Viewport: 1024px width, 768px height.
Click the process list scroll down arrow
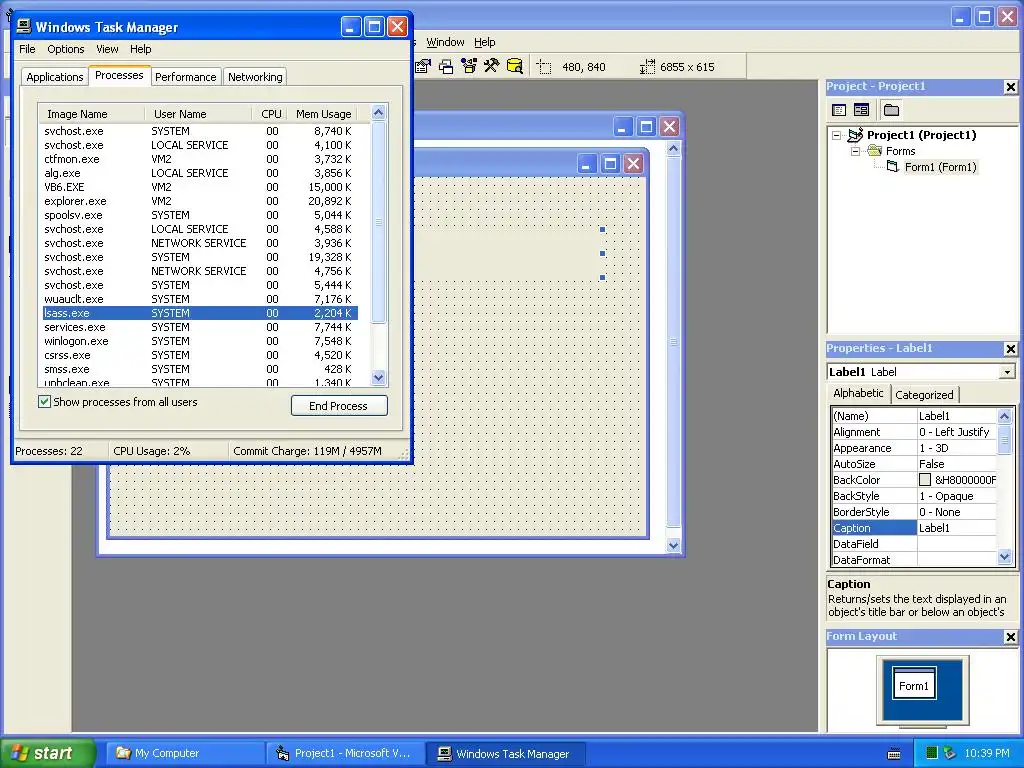point(379,377)
